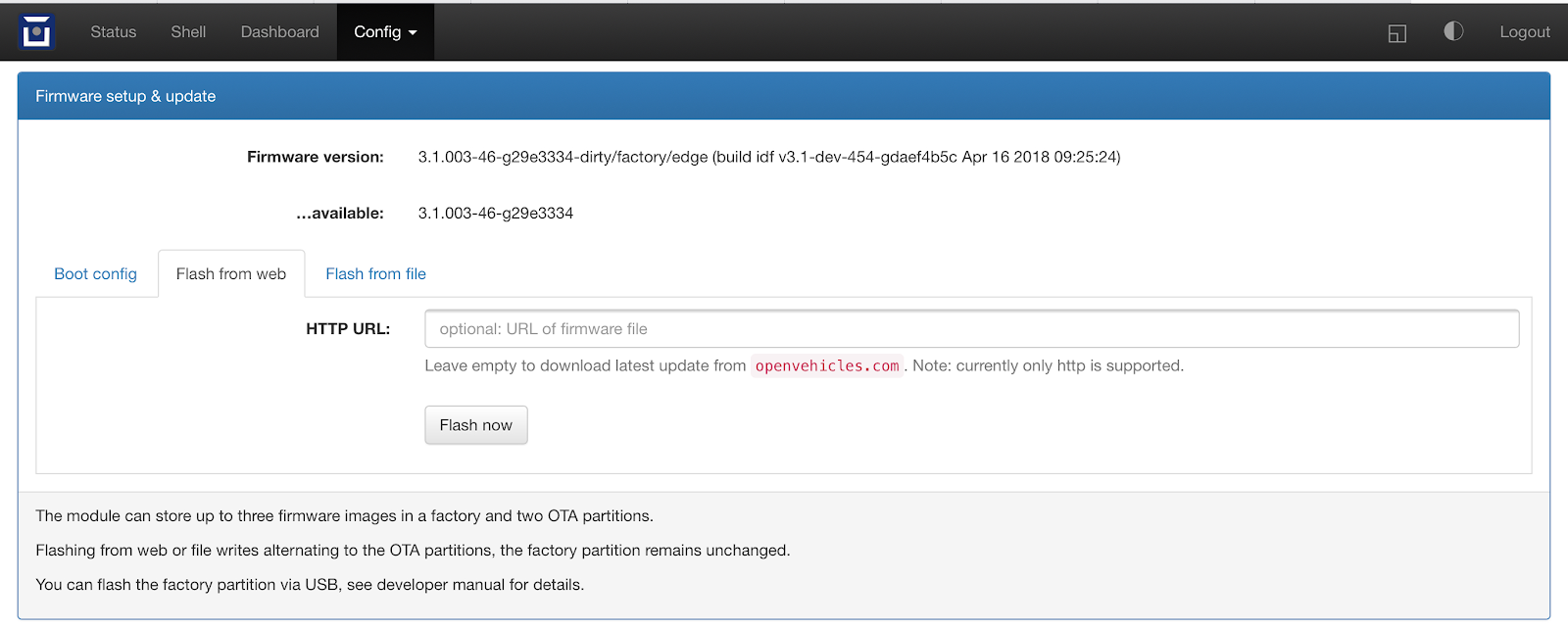Click the available version 3.1.003-46-g29e3334 text
This screenshot has width=1568, height=629.
tap(496, 213)
